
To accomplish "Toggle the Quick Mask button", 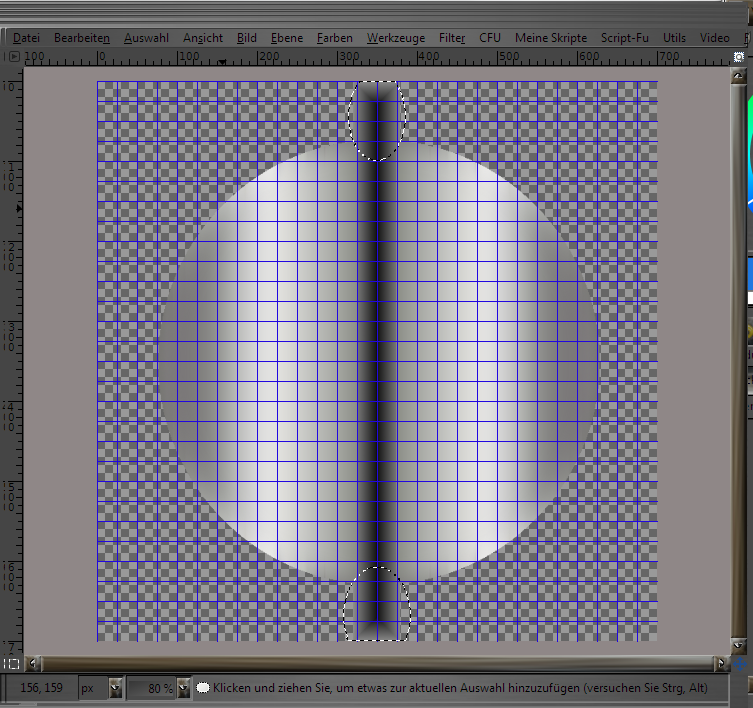I will coord(11,664).
